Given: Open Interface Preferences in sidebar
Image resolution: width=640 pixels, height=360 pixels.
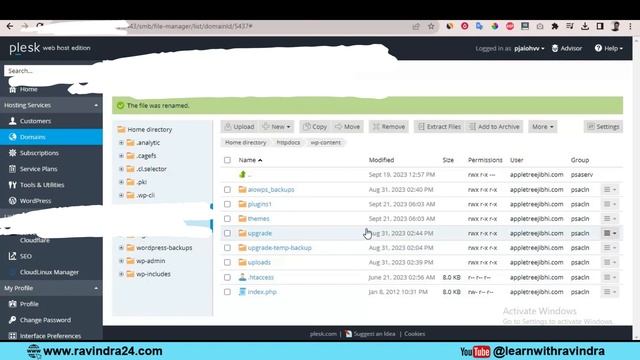Looking at the screenshot, I should point(51,336).
